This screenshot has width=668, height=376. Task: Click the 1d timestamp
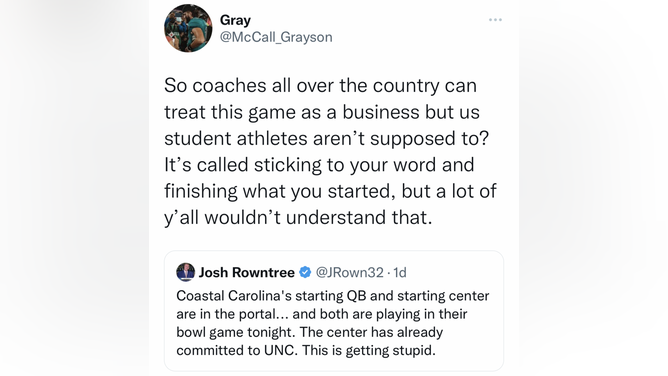tap(400, 272)
